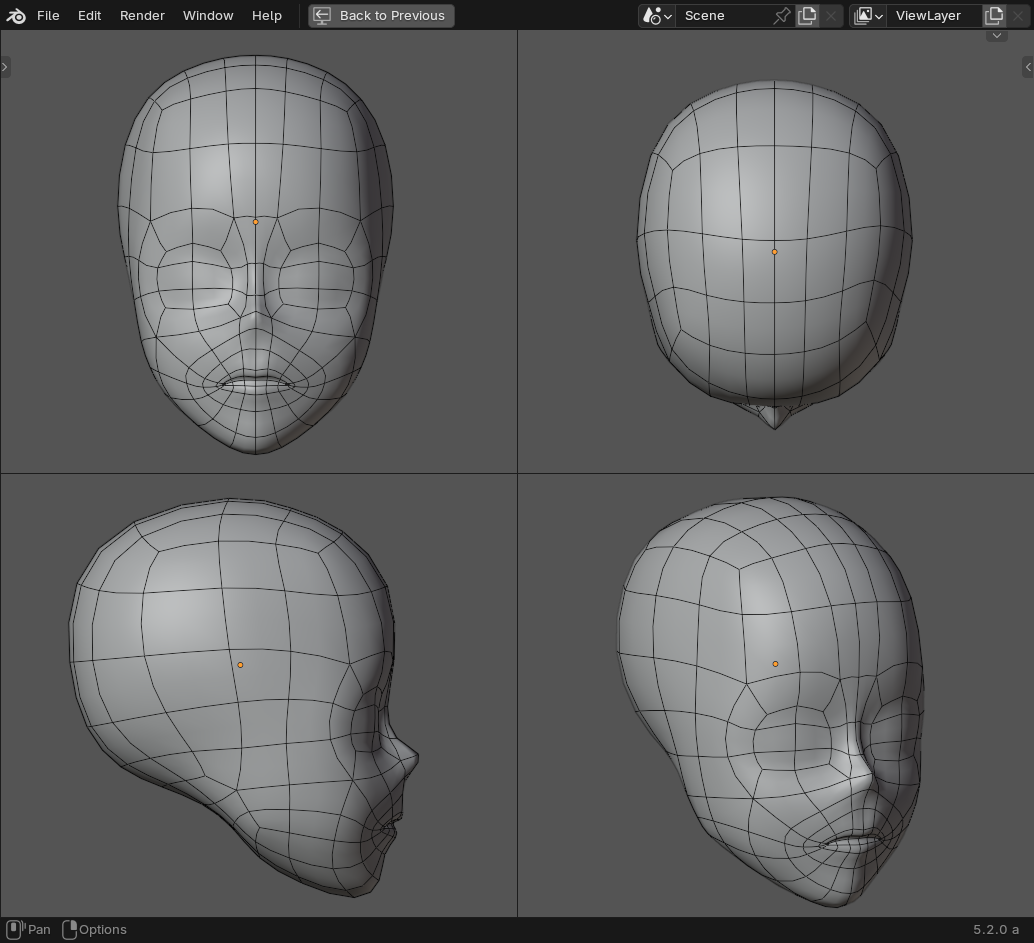1034x943 pixels.
Task: Open the Scene browse dropdown
Action: [656, 16]
